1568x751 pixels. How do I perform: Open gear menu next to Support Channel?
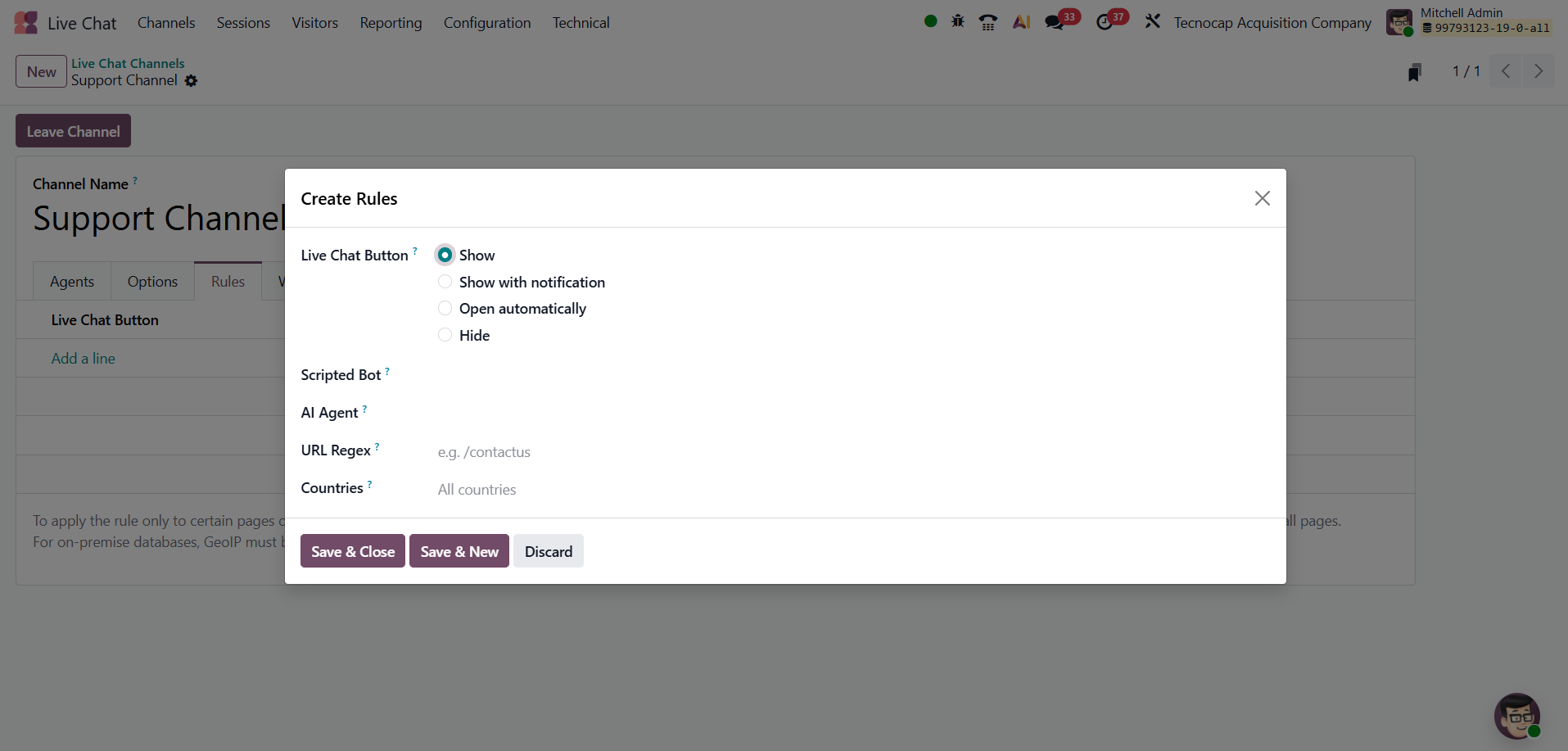tap(191, 81)
